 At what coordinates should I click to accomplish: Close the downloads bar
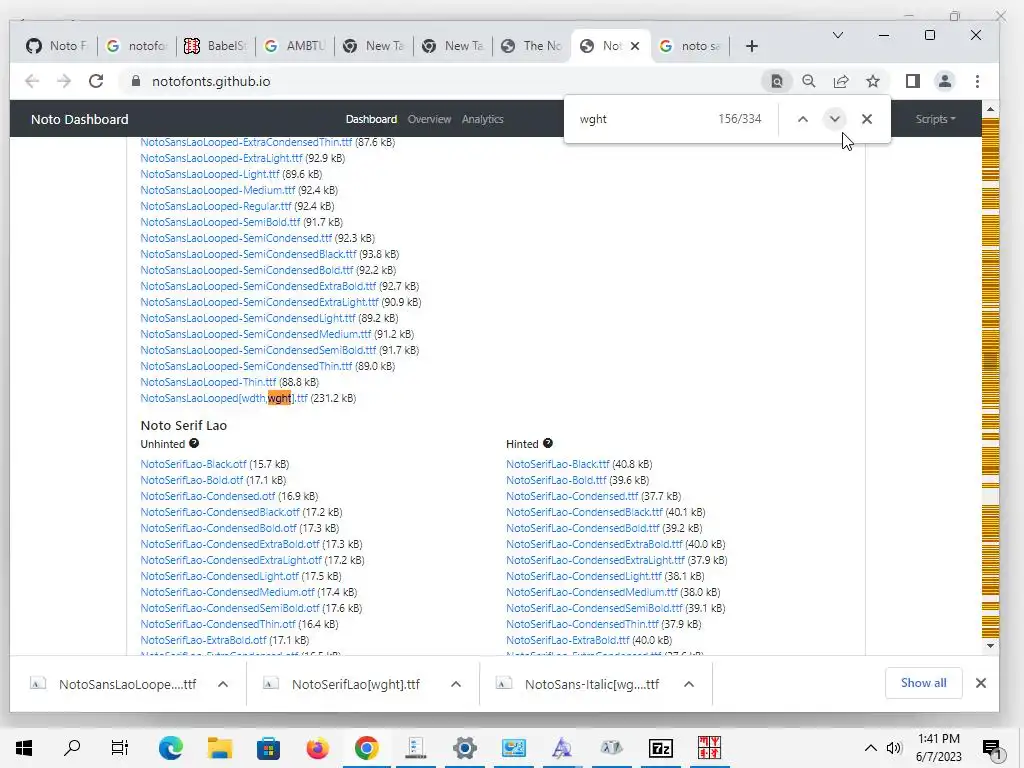click(x=980, y=683)
